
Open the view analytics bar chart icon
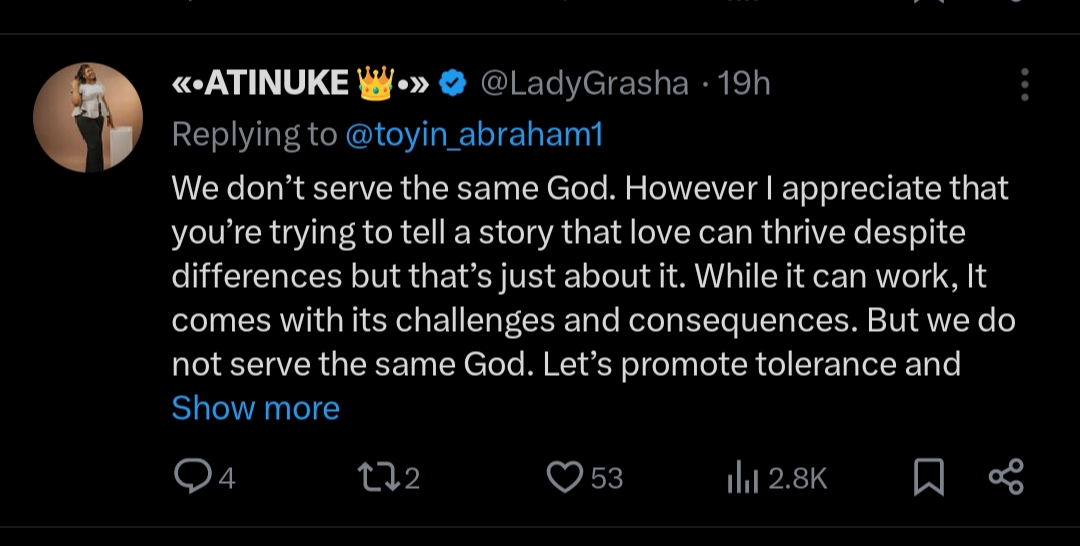tap(742, 479)
